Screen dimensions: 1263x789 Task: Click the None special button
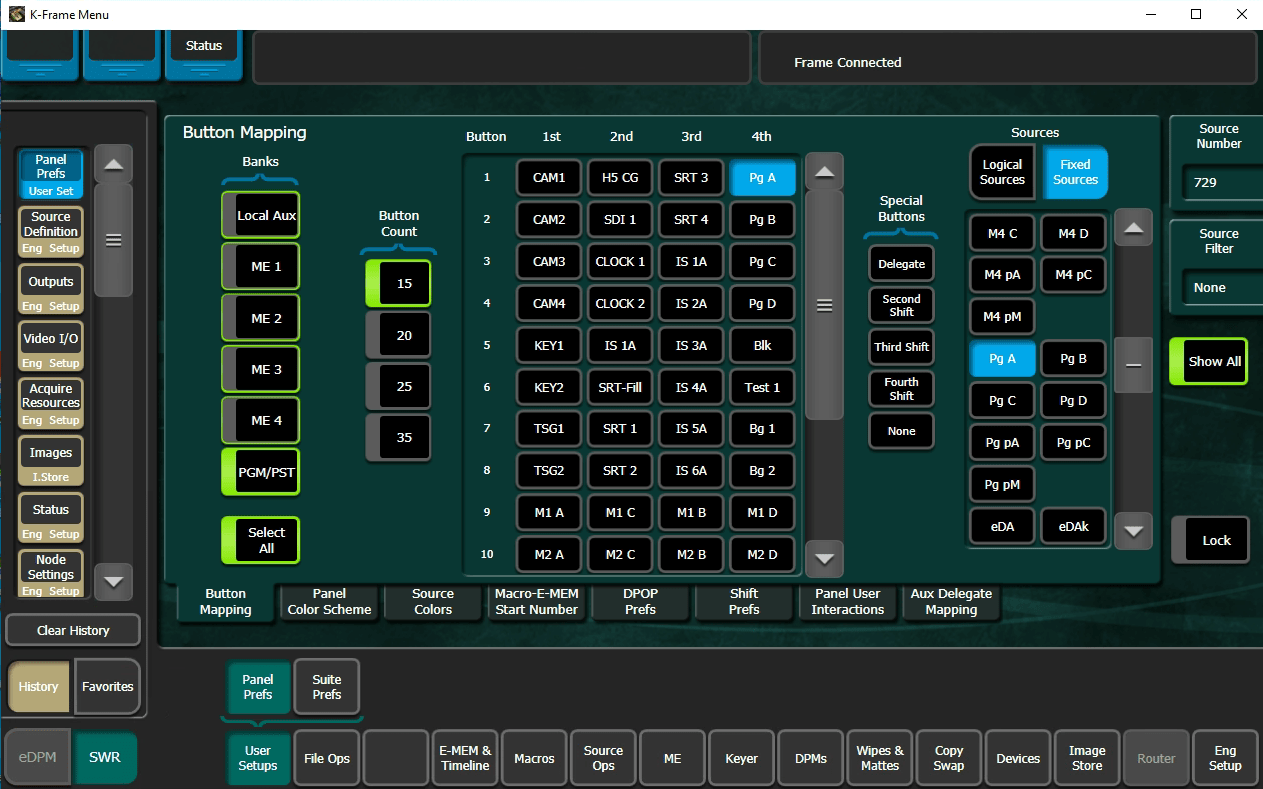[901, 431]
